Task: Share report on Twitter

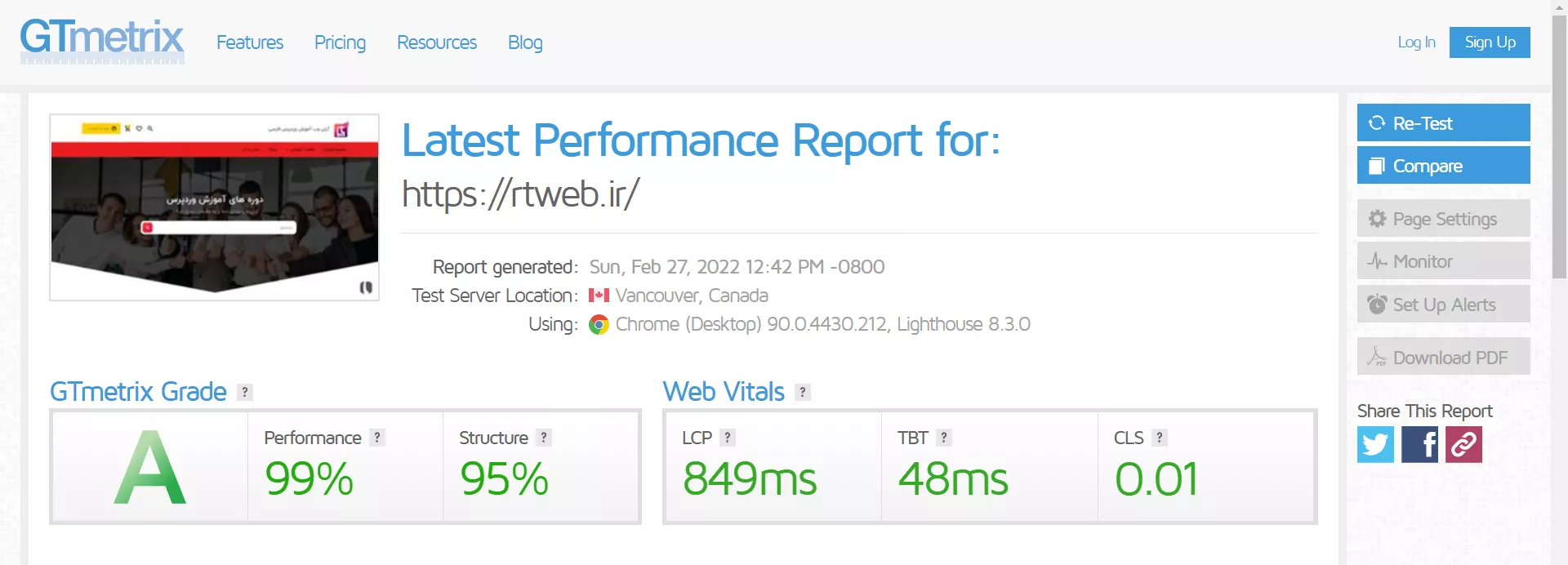Action: pyautogui.click(x=1375, y=445)
